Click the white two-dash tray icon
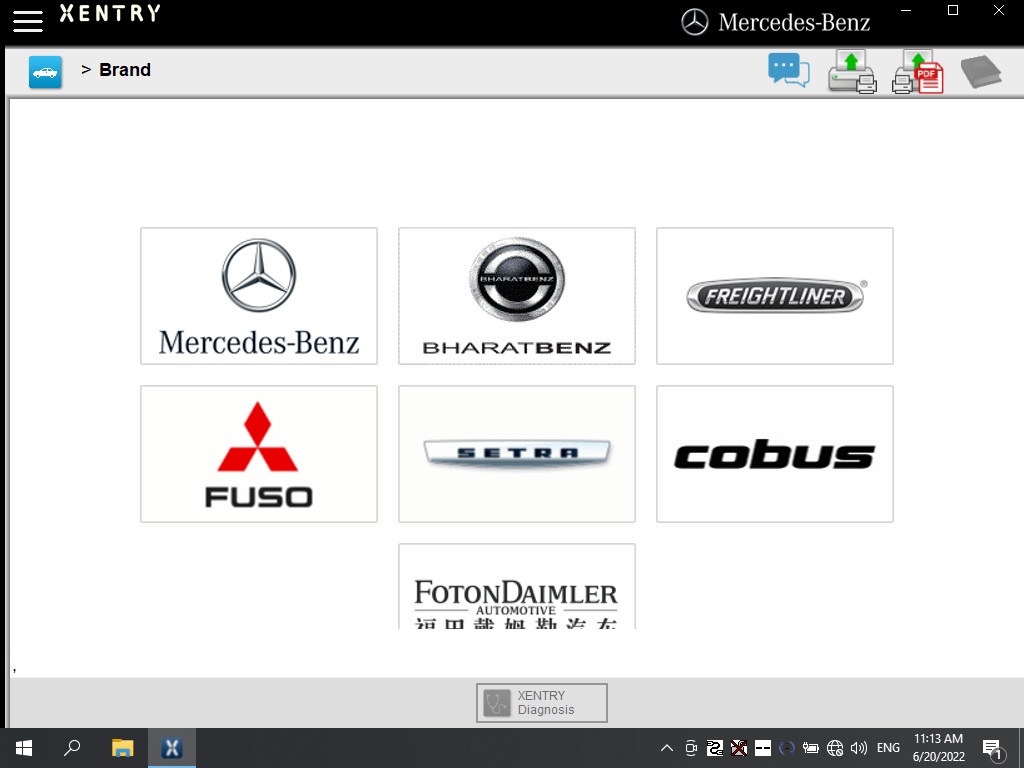Screen dimensions: 1024x768 (763, 748)
